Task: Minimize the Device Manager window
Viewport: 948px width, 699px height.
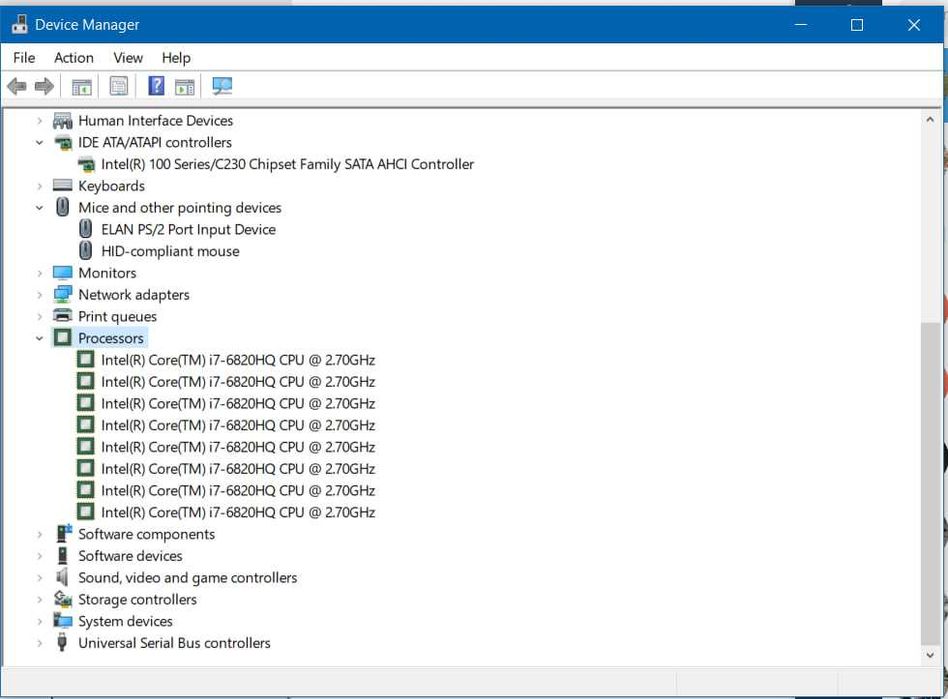Action: coord(801,25)
